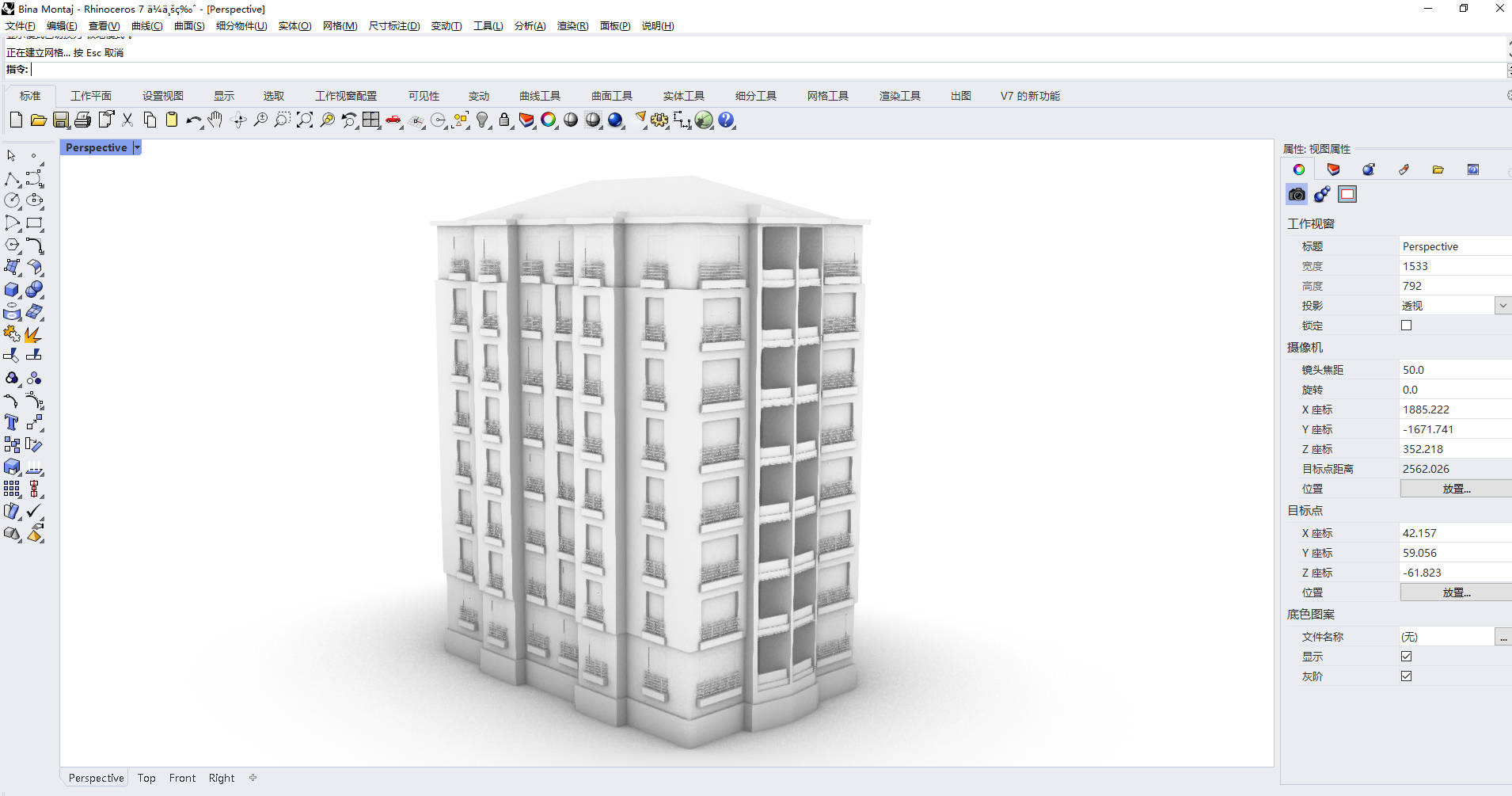Viewport: 1512px width, 796px height.
Task: Click the Rectangular Array grid icon
Action: click(x=12, y=489)
